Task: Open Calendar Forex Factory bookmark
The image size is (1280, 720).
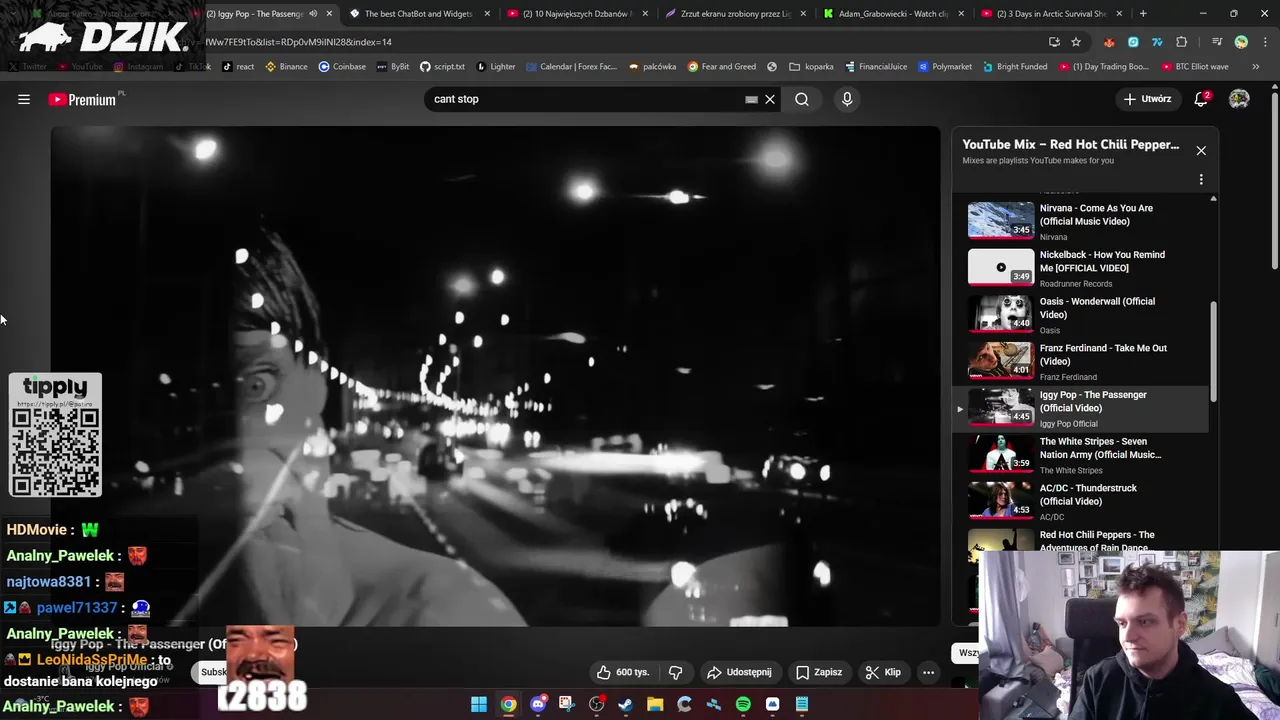Action: 571,66
